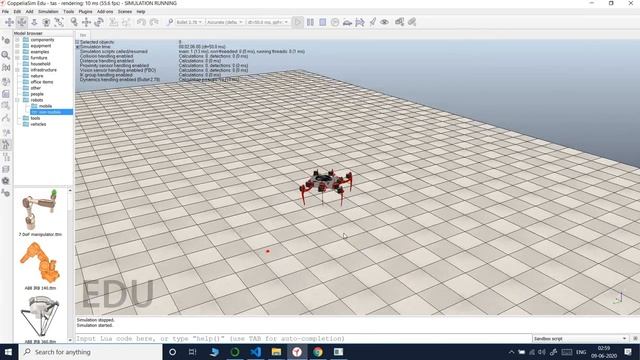Viewport: 640px width, 360px height.
Task: Toggle the scene hierarchy sidebar button
Action: pyautogui.click(x=6, y=157)
